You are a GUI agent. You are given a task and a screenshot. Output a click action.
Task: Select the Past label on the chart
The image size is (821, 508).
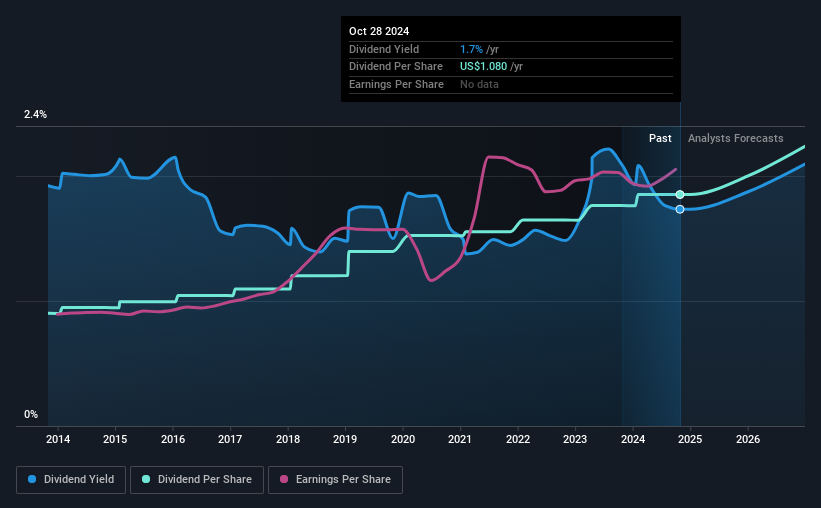click(660, 138)
